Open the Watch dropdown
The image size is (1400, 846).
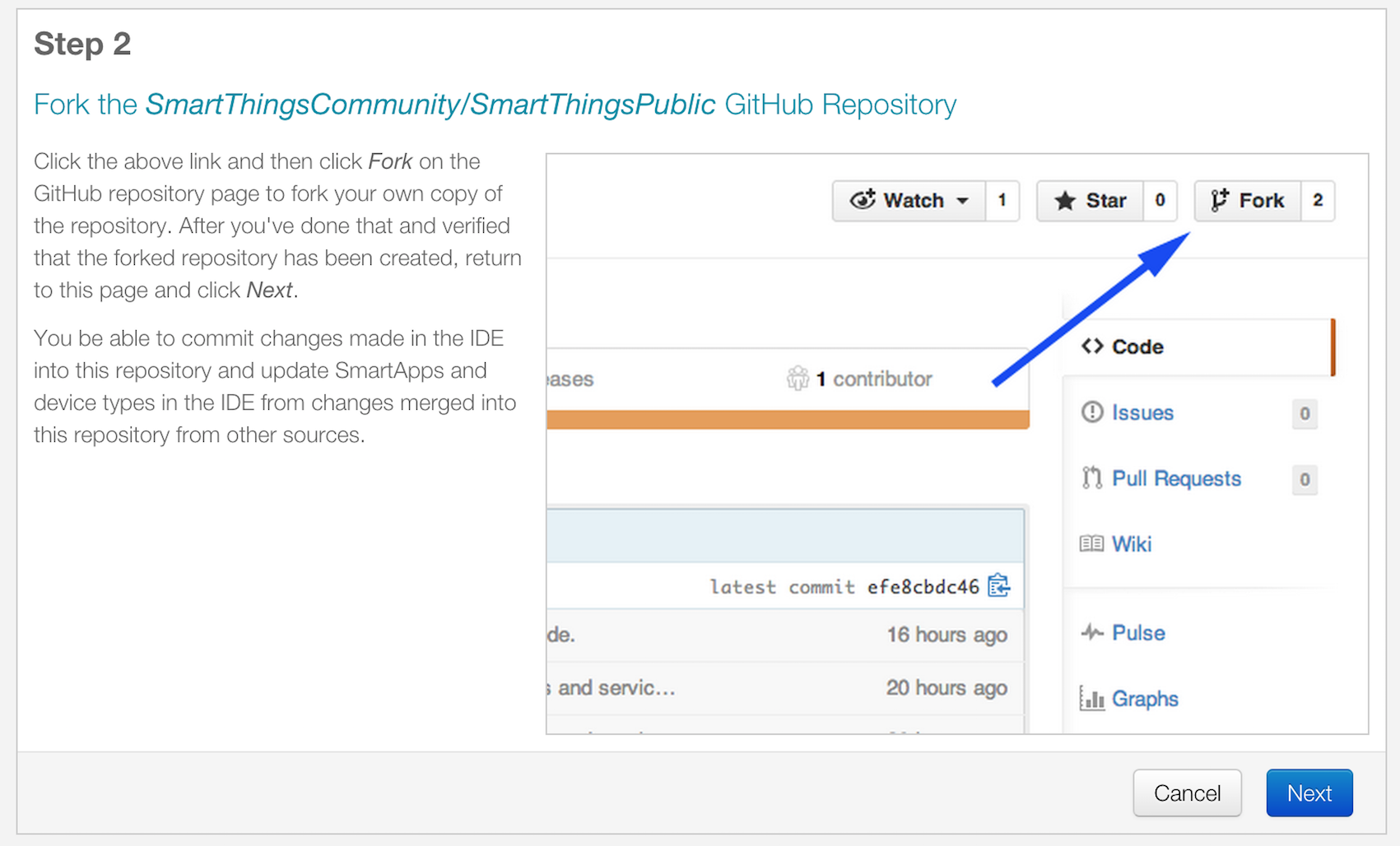(x=909, y=201)
